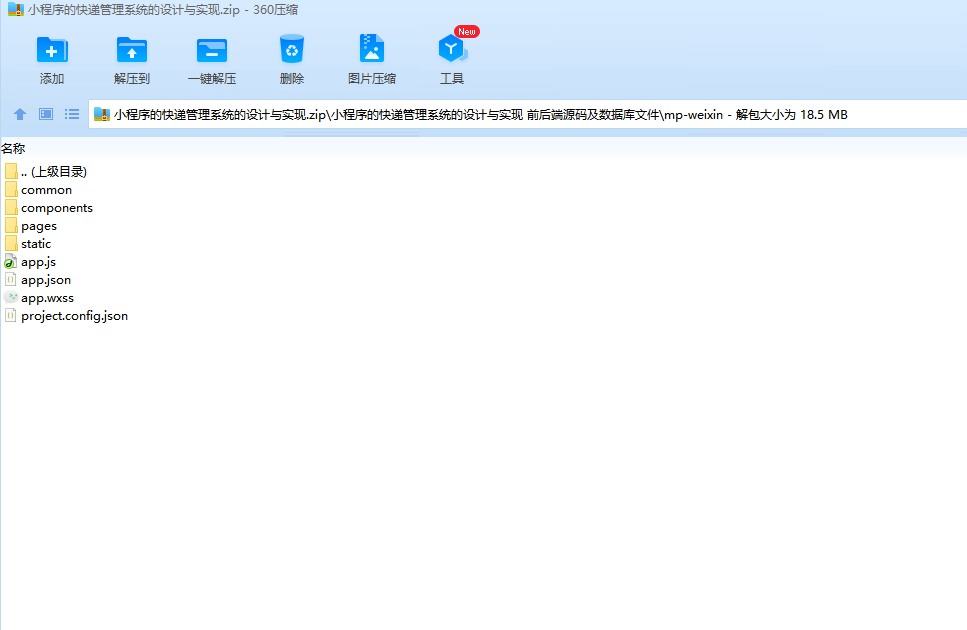Click the 一键解压 one-click extract icon
The height and width of the screenshot is (630, 967).
tap(212, 50)
